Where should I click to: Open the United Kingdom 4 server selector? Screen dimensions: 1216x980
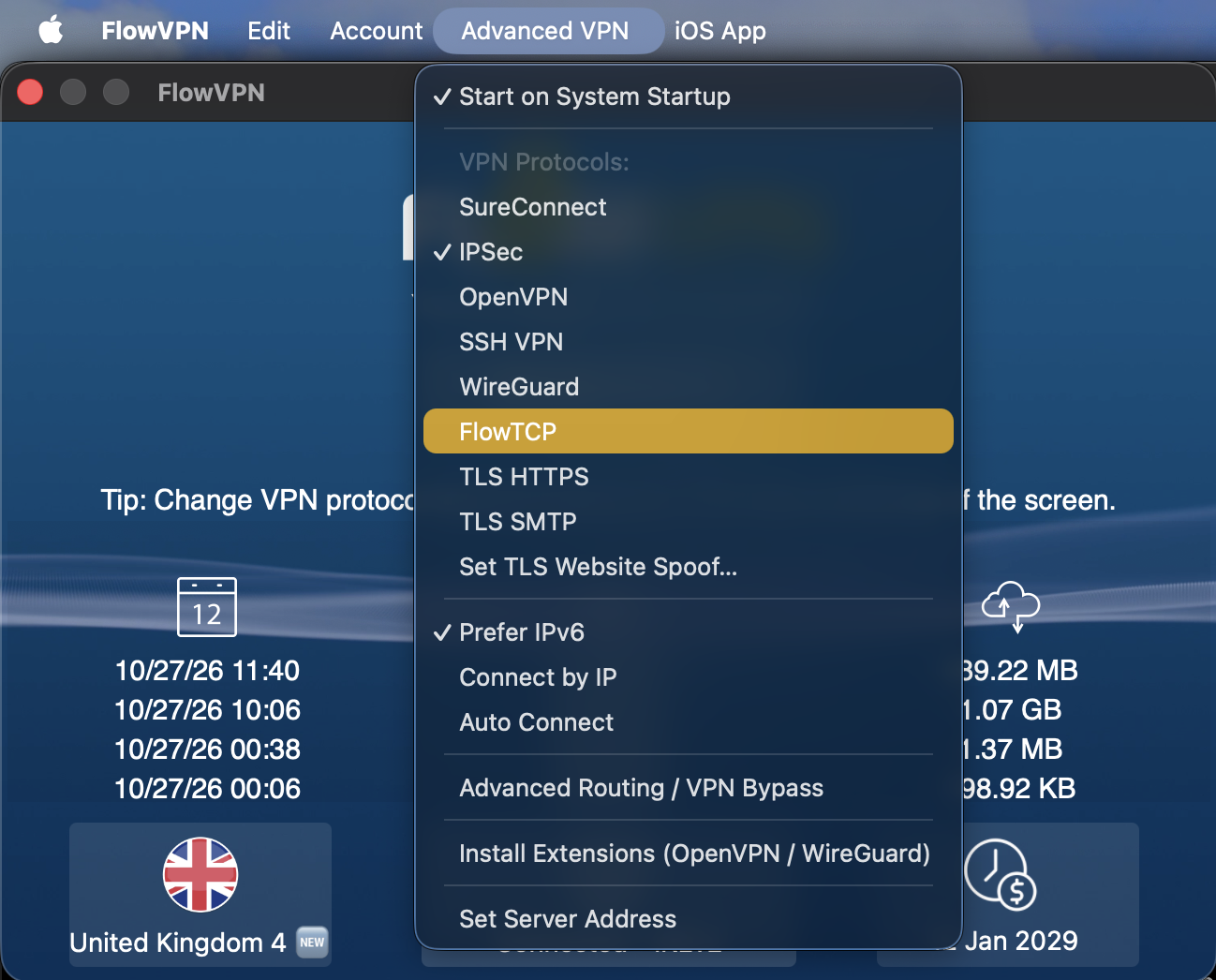click(200, 895)
